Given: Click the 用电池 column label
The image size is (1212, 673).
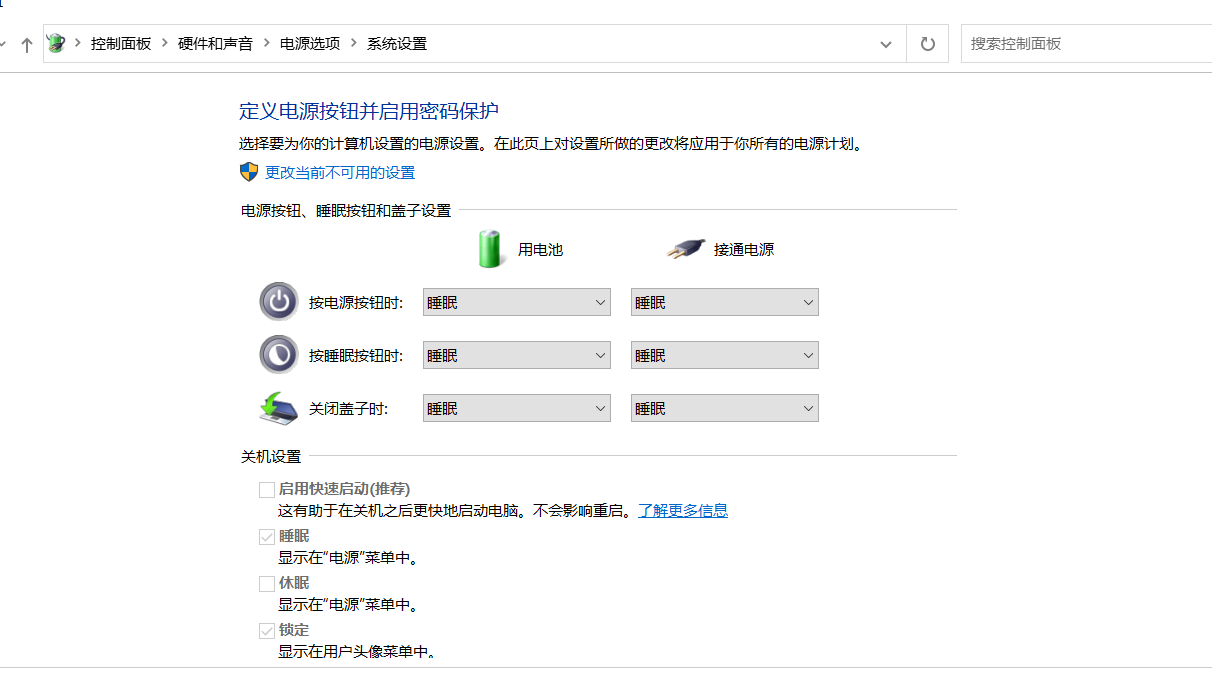Looking at the screenshot, I should pyautogui.click(x=541, y=250).
